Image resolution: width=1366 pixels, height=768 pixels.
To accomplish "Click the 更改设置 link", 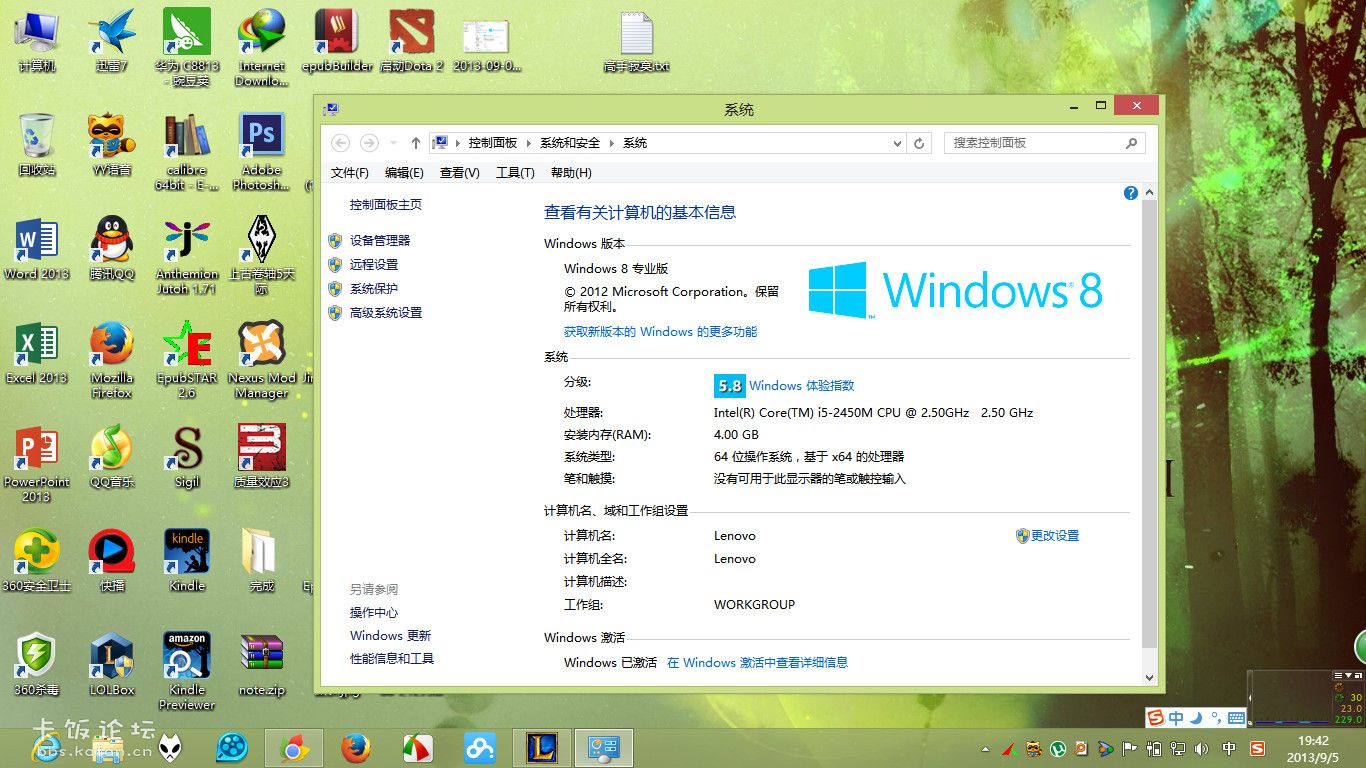I will 1054,536.
